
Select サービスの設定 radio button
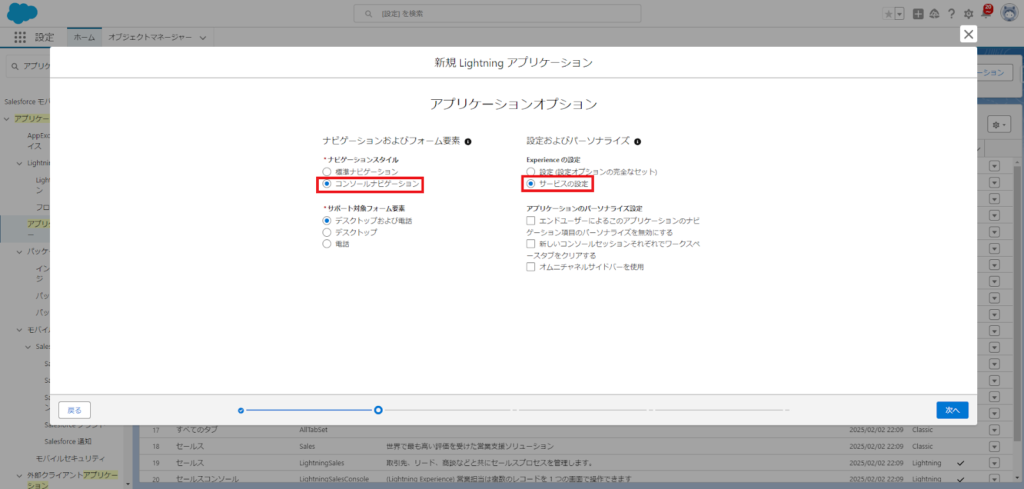tap(531, 184)
